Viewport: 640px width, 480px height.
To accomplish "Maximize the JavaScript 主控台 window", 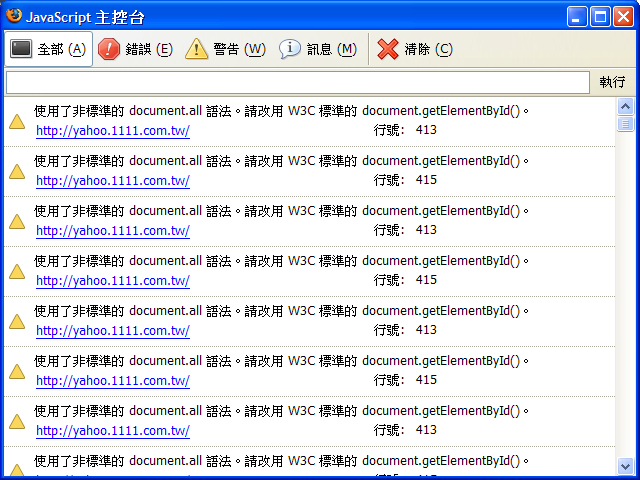I will click(x=600, y=17).
